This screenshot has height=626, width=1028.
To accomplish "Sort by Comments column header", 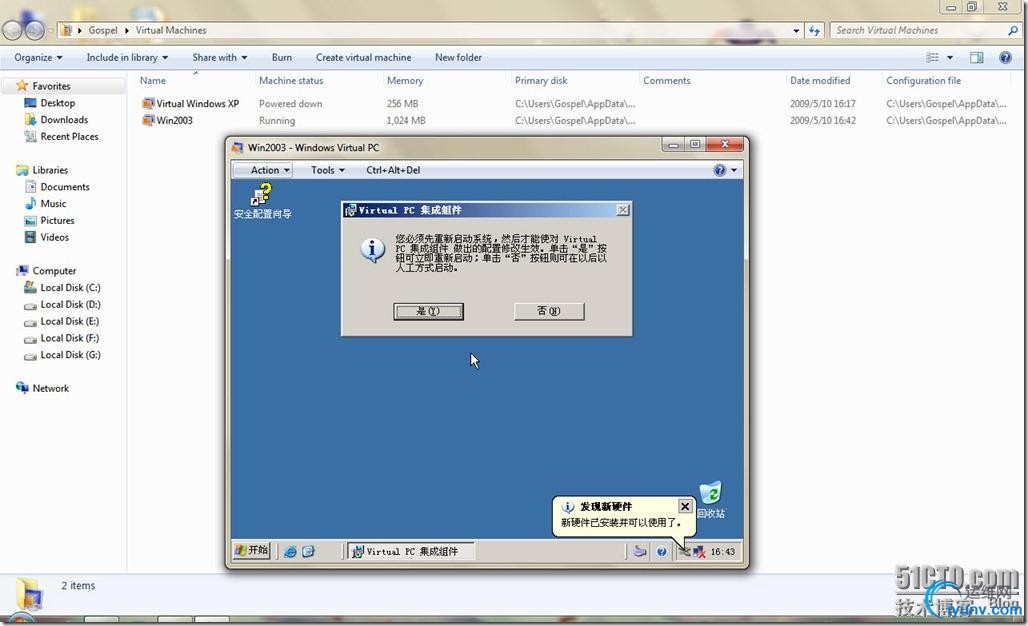I will pos(666,81).
